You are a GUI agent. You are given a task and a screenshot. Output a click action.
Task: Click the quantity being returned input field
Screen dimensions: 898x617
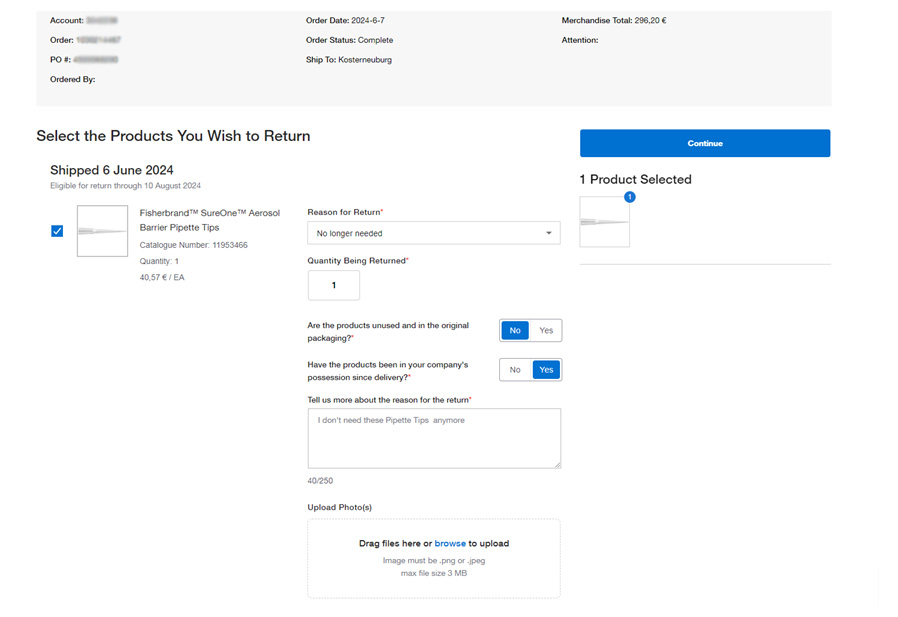(333, 285)
